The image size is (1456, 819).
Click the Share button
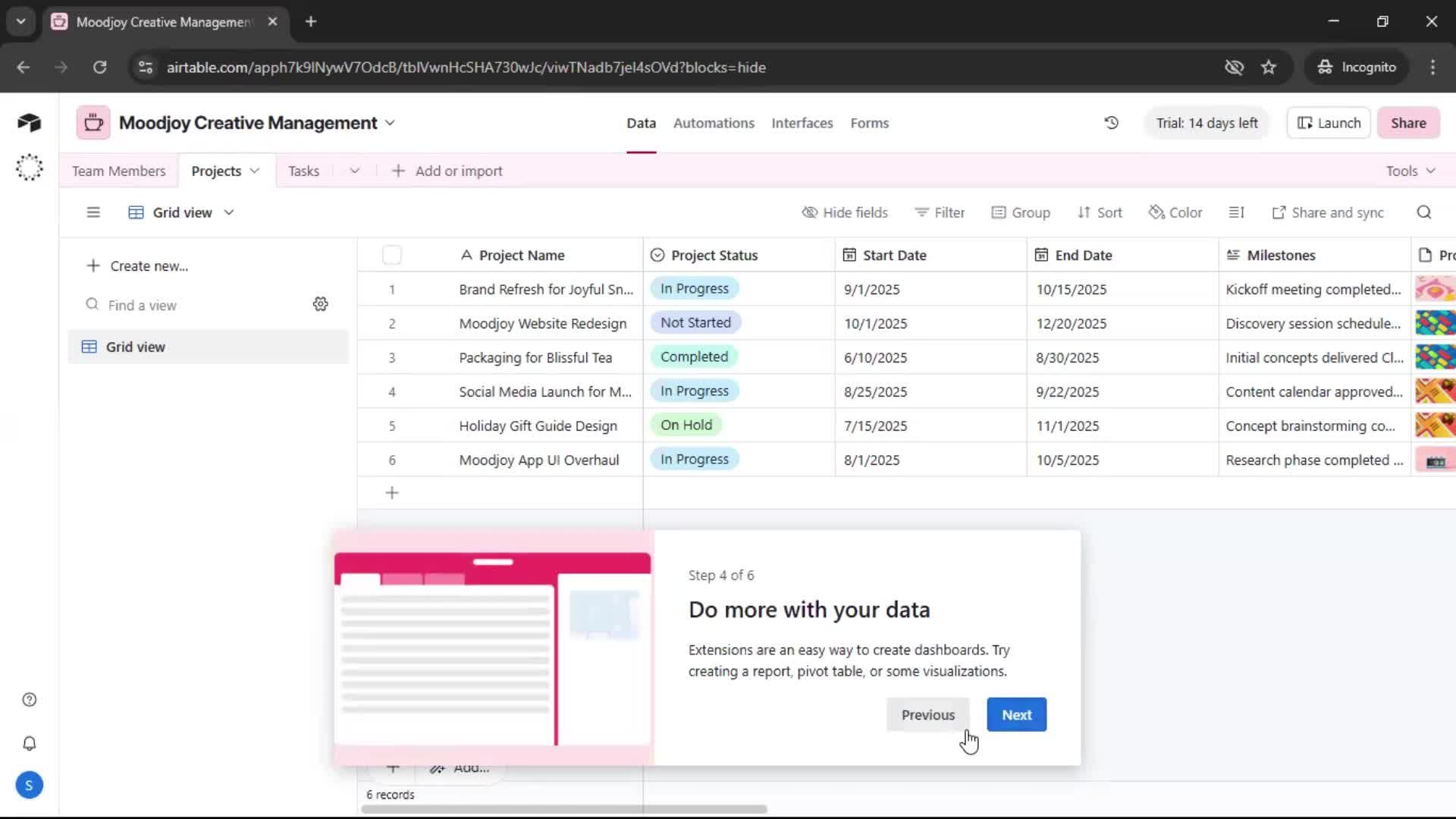1408,123
